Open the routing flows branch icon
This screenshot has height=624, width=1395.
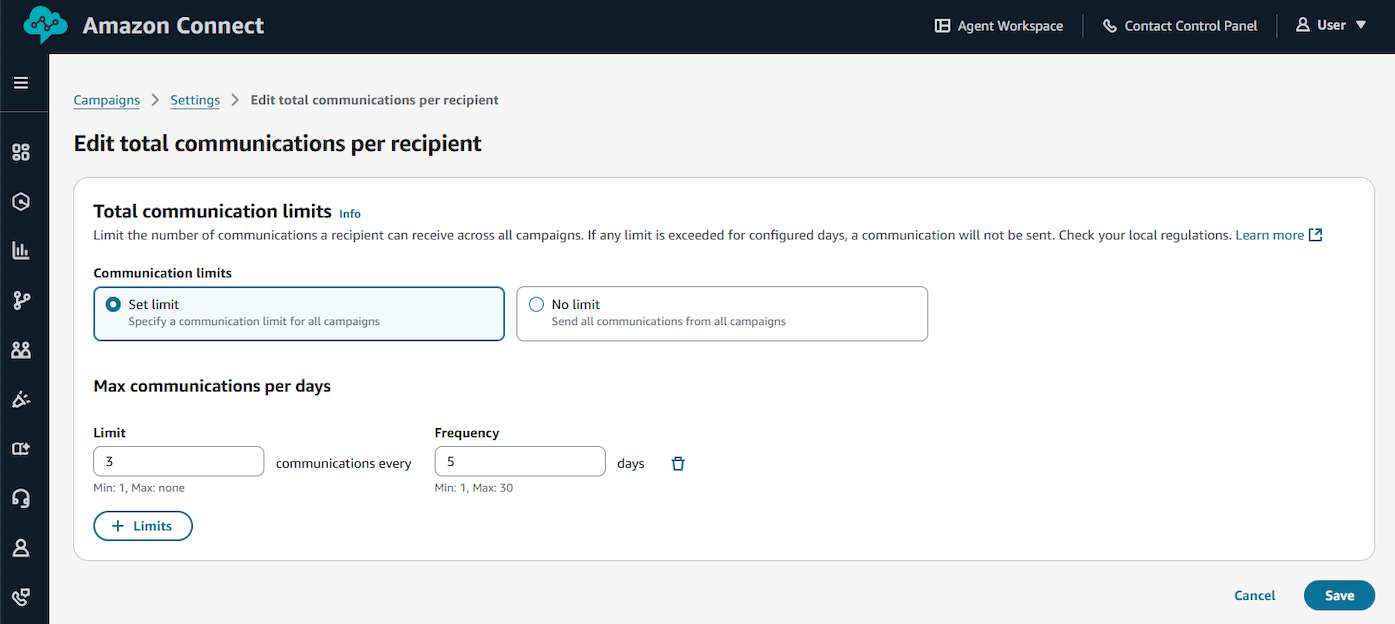(x=21, y=300)
